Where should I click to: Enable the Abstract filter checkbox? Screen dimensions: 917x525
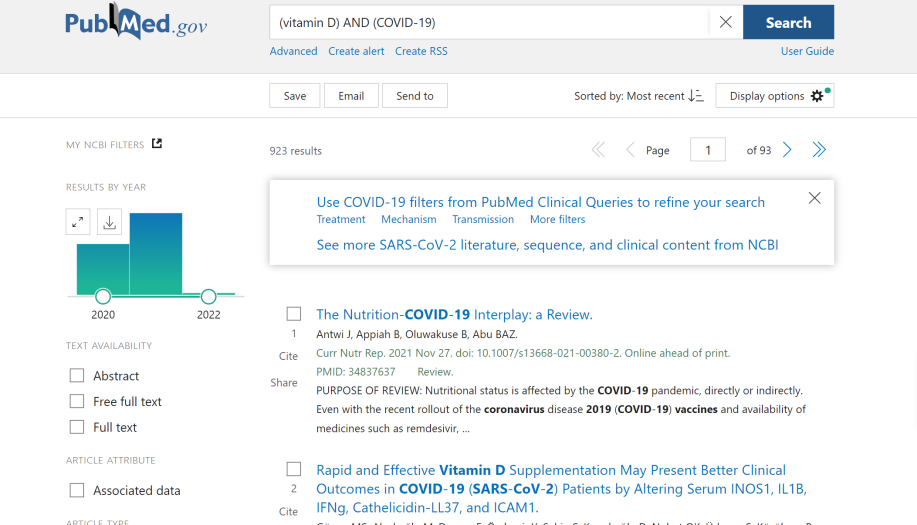point(77,376)
